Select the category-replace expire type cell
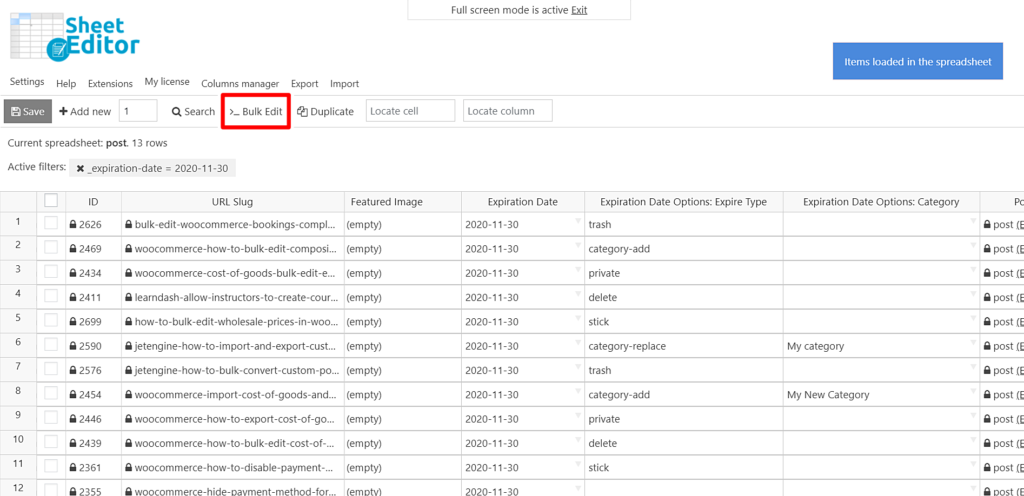Viewport: 1024px width, 496px height. 683,346
